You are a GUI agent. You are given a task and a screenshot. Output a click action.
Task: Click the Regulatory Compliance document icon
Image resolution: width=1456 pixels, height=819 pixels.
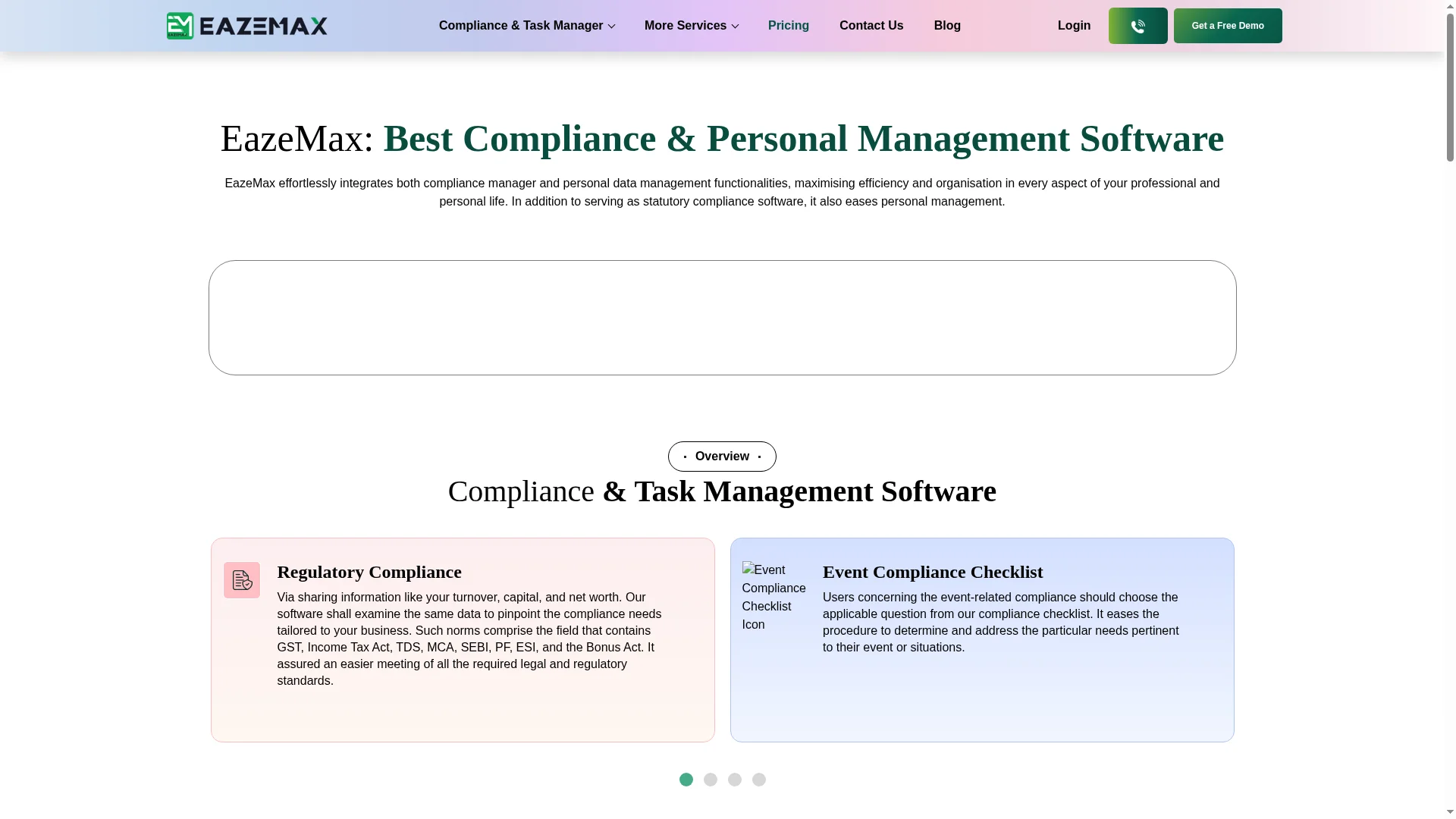[242, 580]
